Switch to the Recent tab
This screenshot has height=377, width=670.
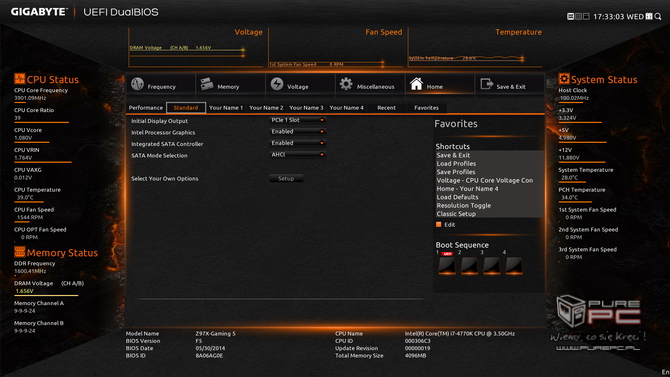(386, 108)
